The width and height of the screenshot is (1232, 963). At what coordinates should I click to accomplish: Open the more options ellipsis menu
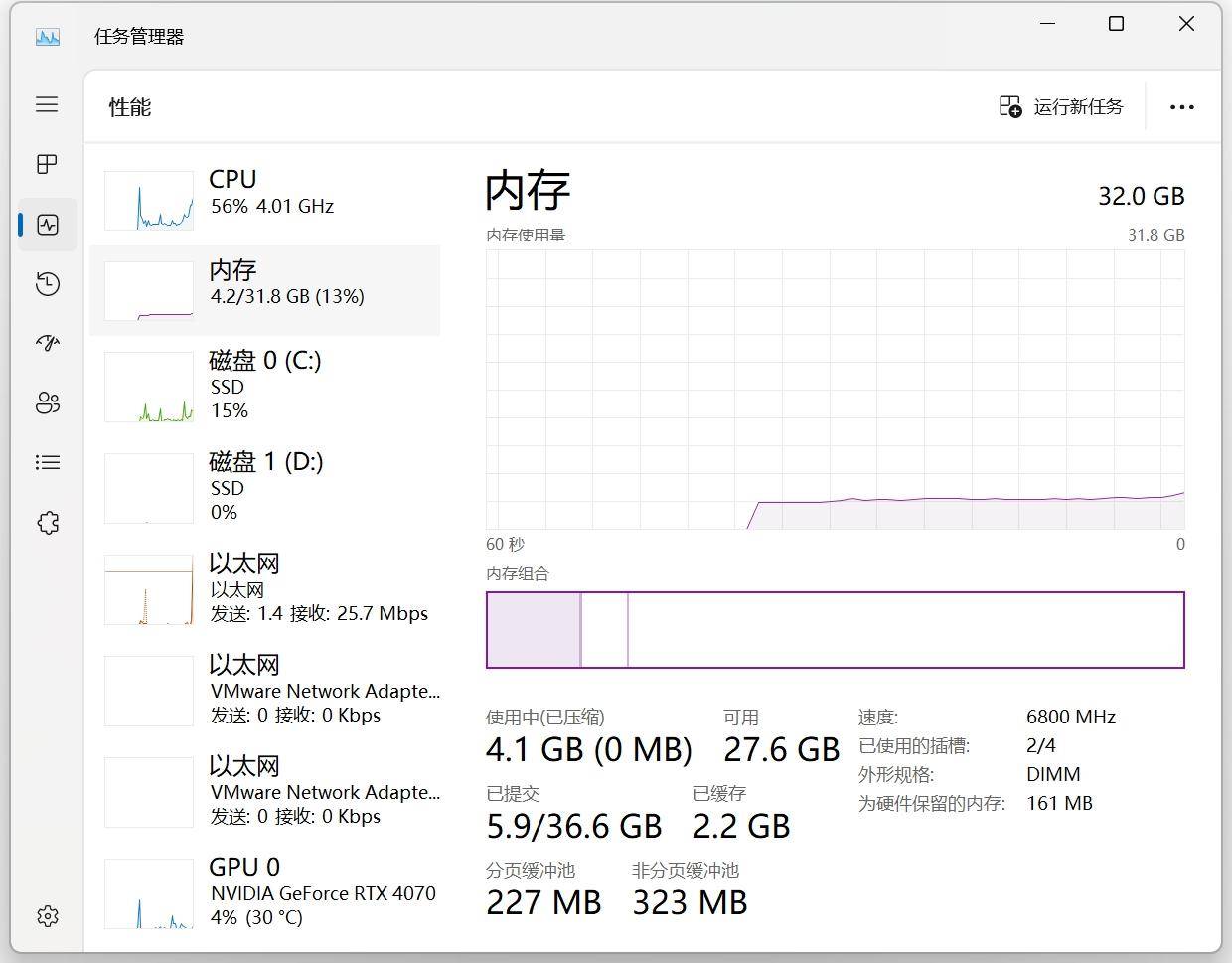pos(1181,106)
